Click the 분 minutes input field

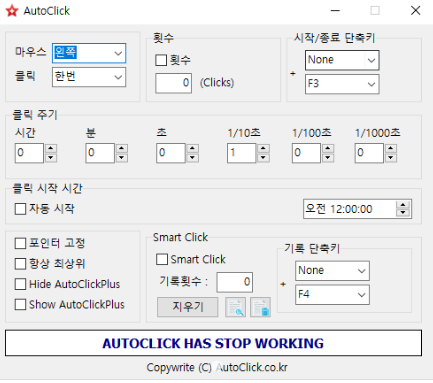(x=100, y=153)
